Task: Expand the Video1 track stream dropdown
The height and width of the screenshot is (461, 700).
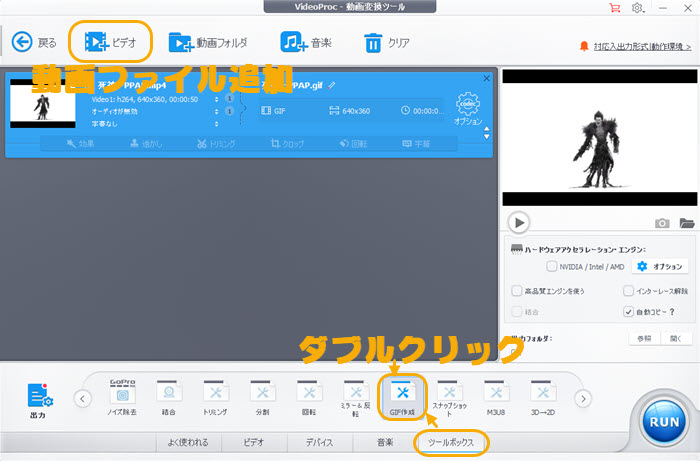Action: click(217, 98)
